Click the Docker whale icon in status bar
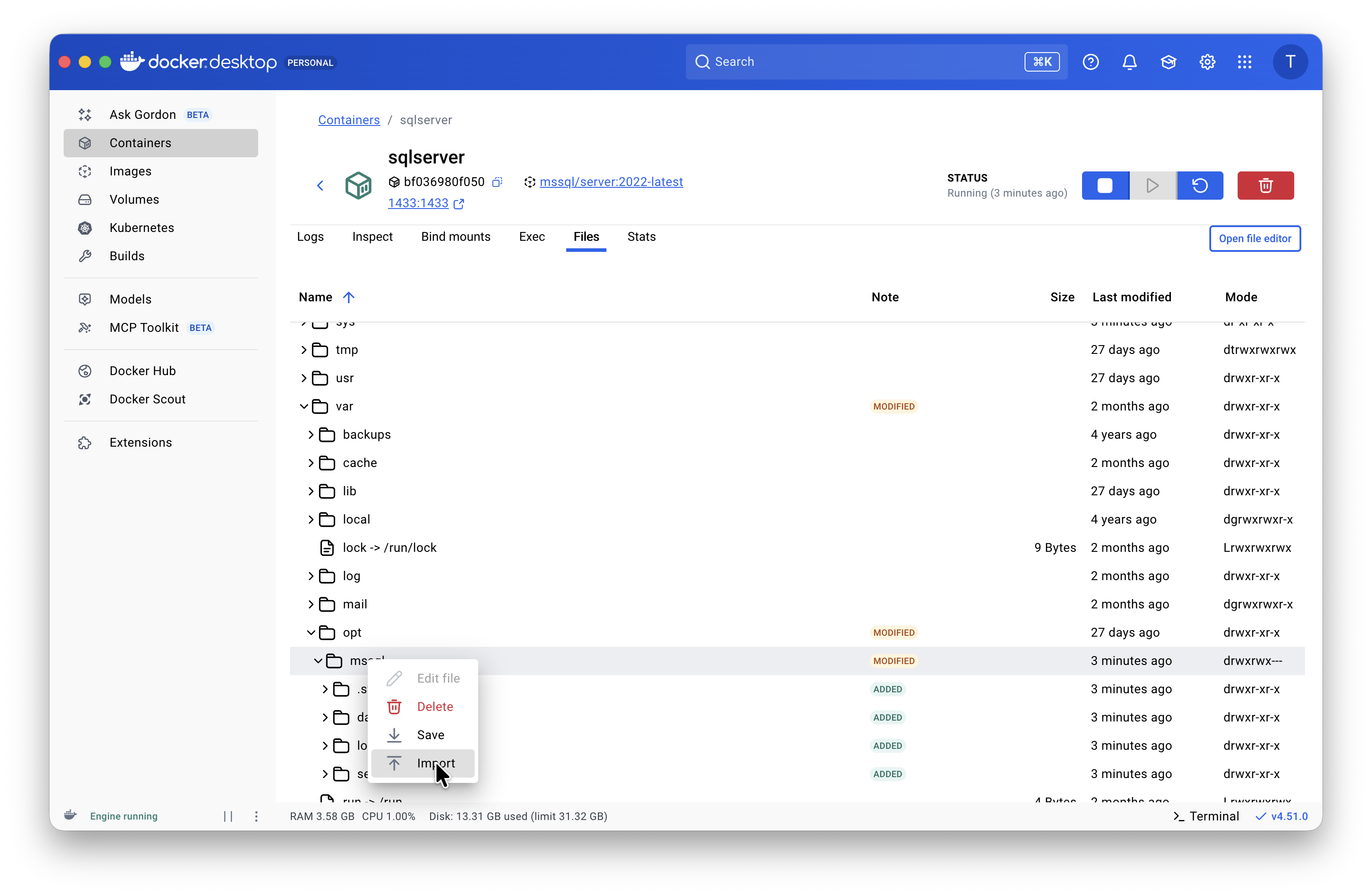 pyautogui.click(x=70, y=815)
